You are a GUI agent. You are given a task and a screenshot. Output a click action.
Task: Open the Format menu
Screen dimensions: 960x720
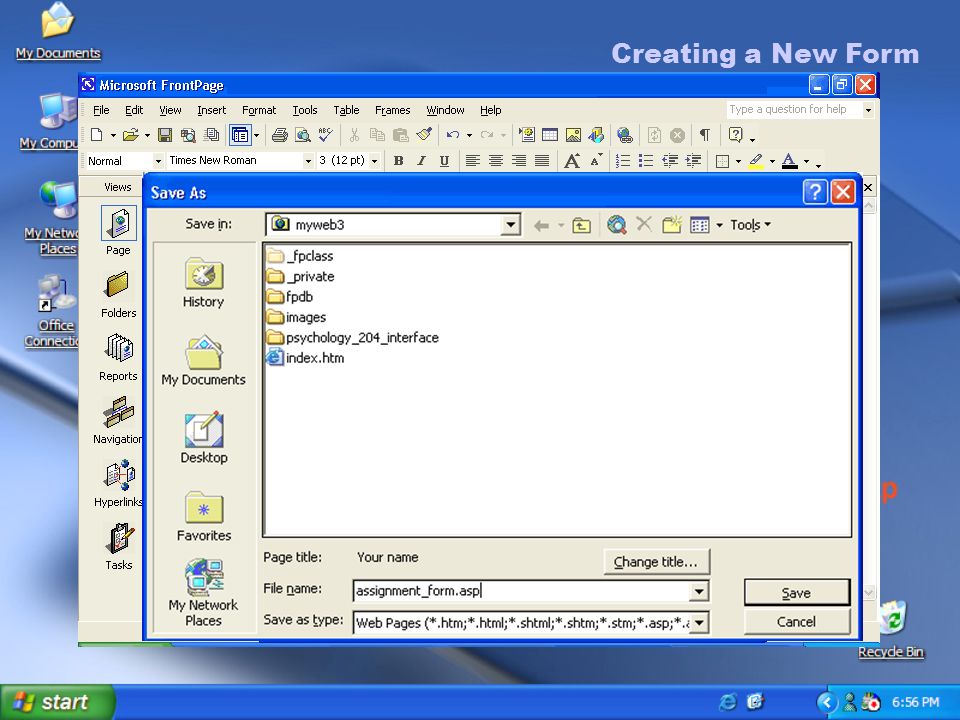(259, 110)
